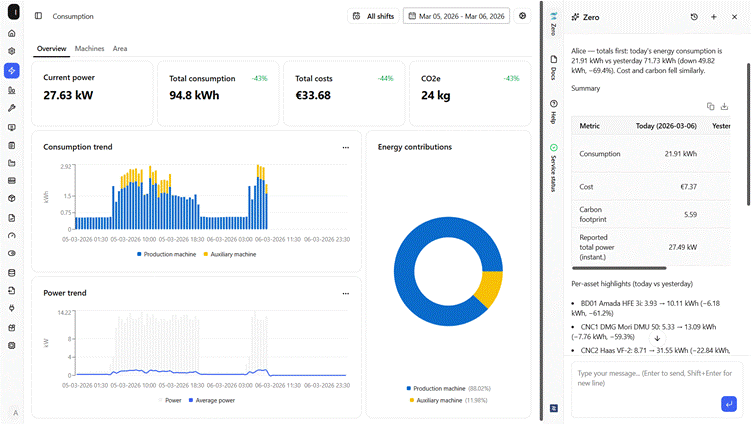Open chat history in Zero panel
The image size is (751, 424).
694,17
